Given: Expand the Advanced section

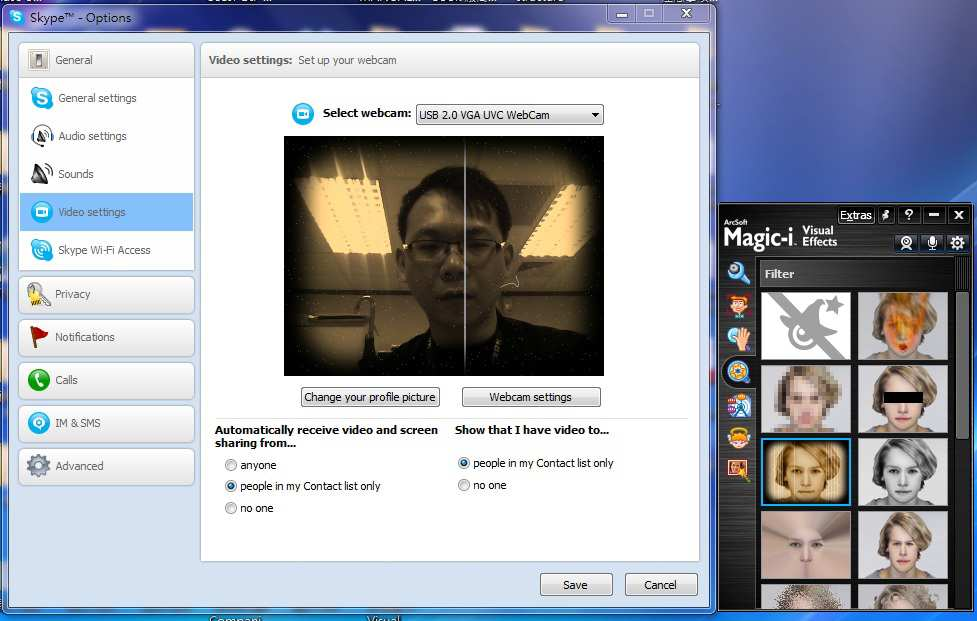Looking at the screenshot, I should (x=107, y=467).
